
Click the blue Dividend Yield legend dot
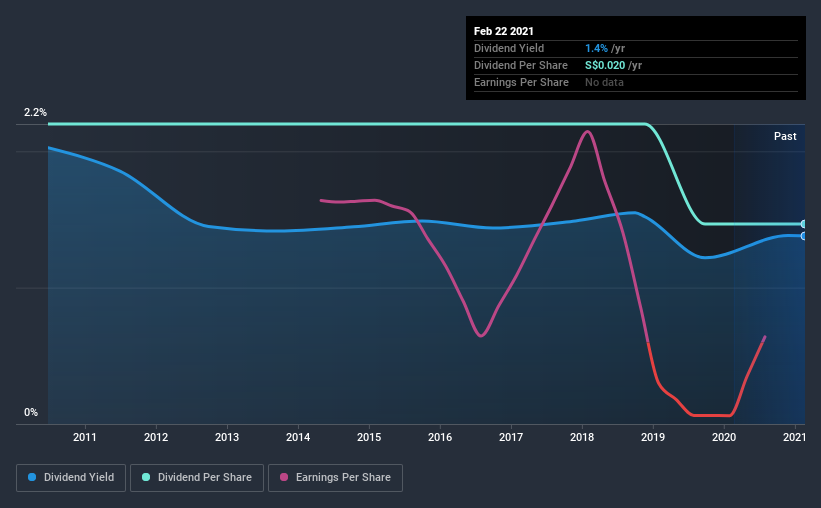point(32,477)
